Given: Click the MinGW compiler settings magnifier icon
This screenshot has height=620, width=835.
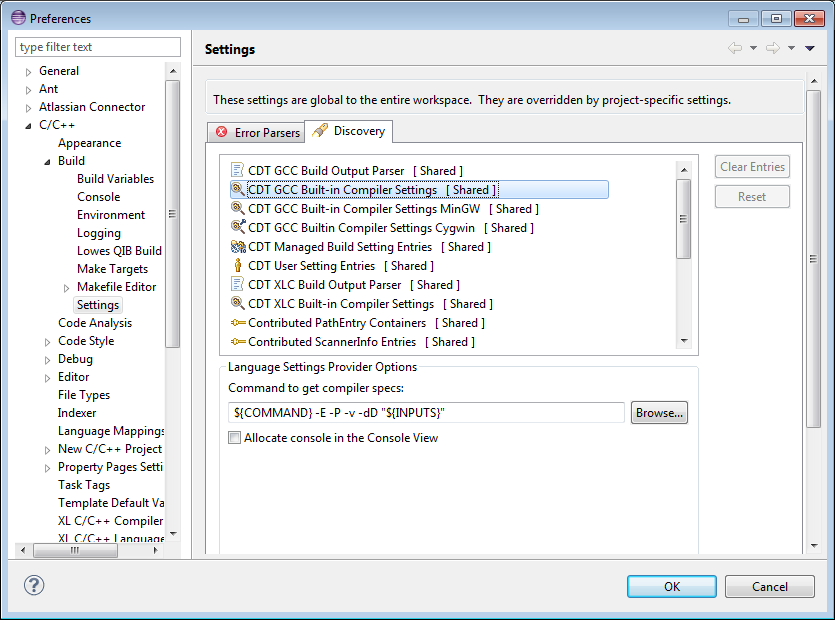Looking at the screenshot, I should [x=238, y=208].
